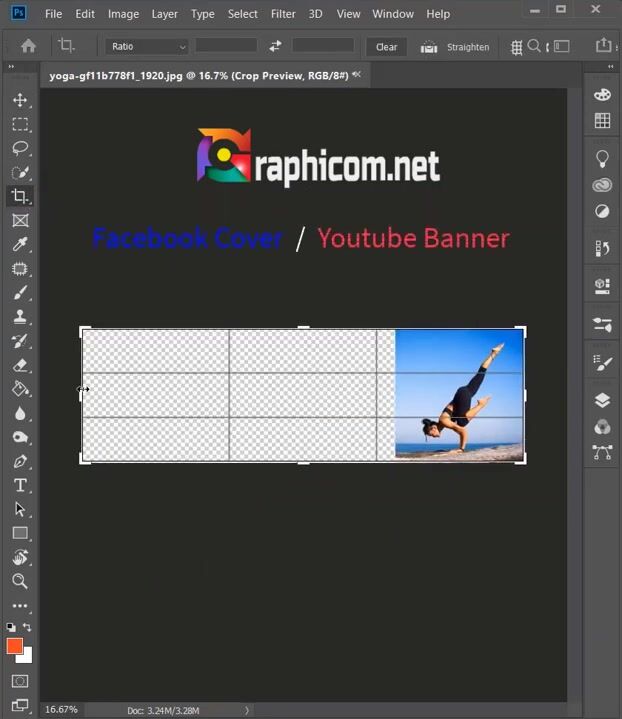Click the foreground orange color swatch
Screen dimensions: 622x719
click(x=14, y=646)
